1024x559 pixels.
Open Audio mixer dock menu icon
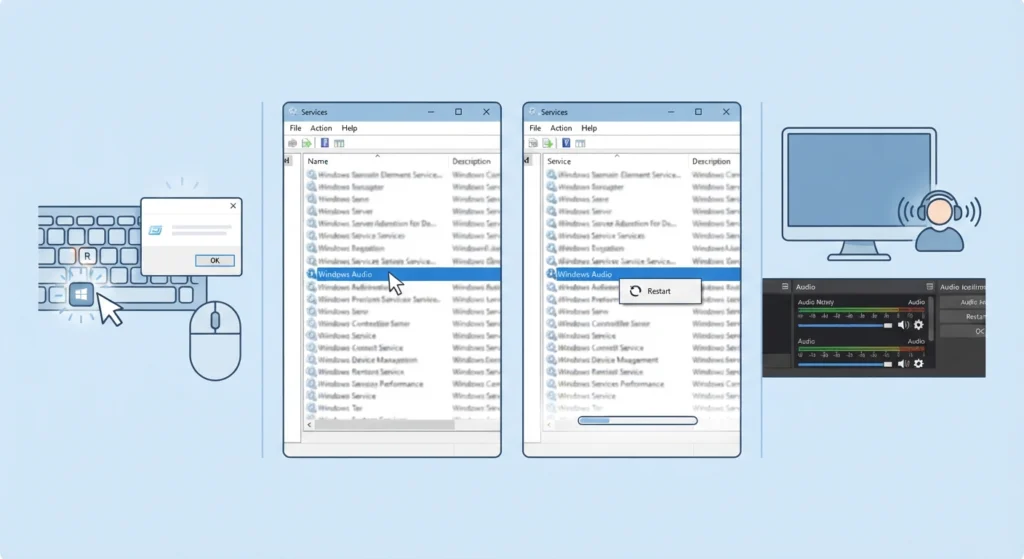click(929, 287)
